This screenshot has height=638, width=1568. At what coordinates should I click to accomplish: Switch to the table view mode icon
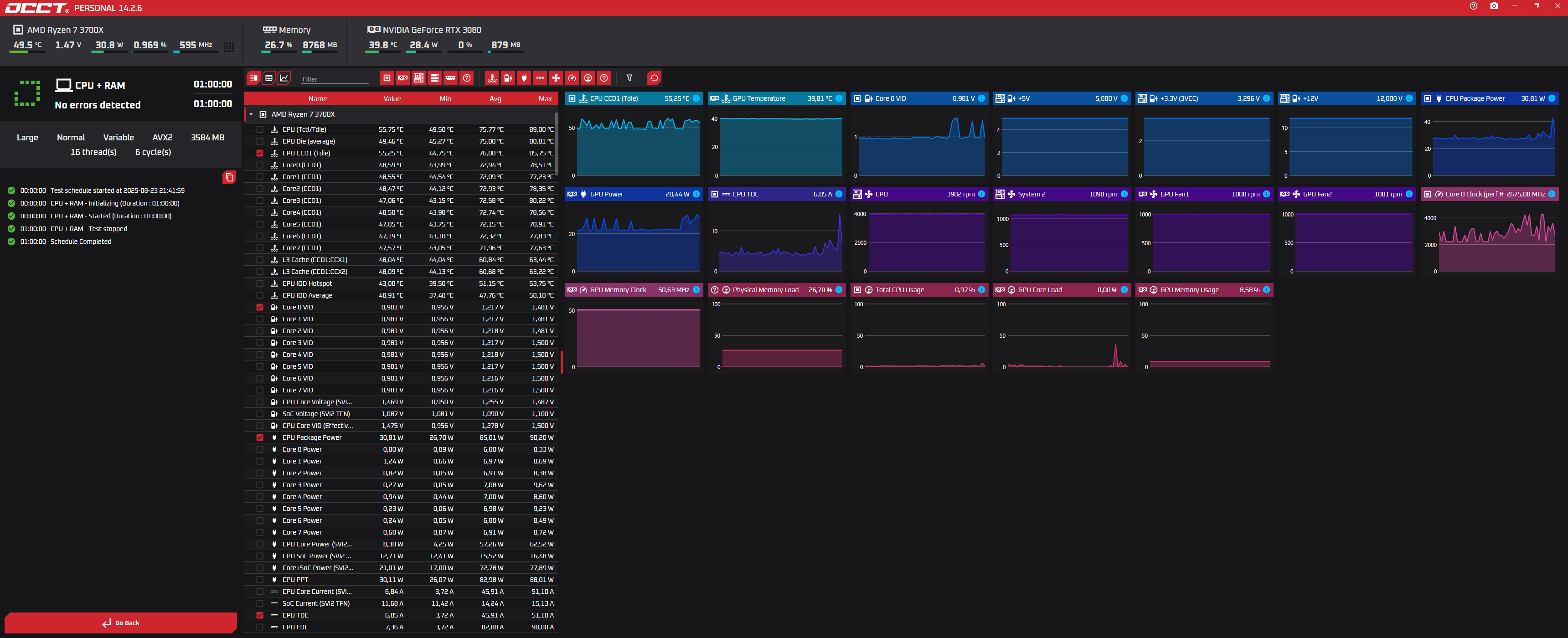(x=268, y=78)
